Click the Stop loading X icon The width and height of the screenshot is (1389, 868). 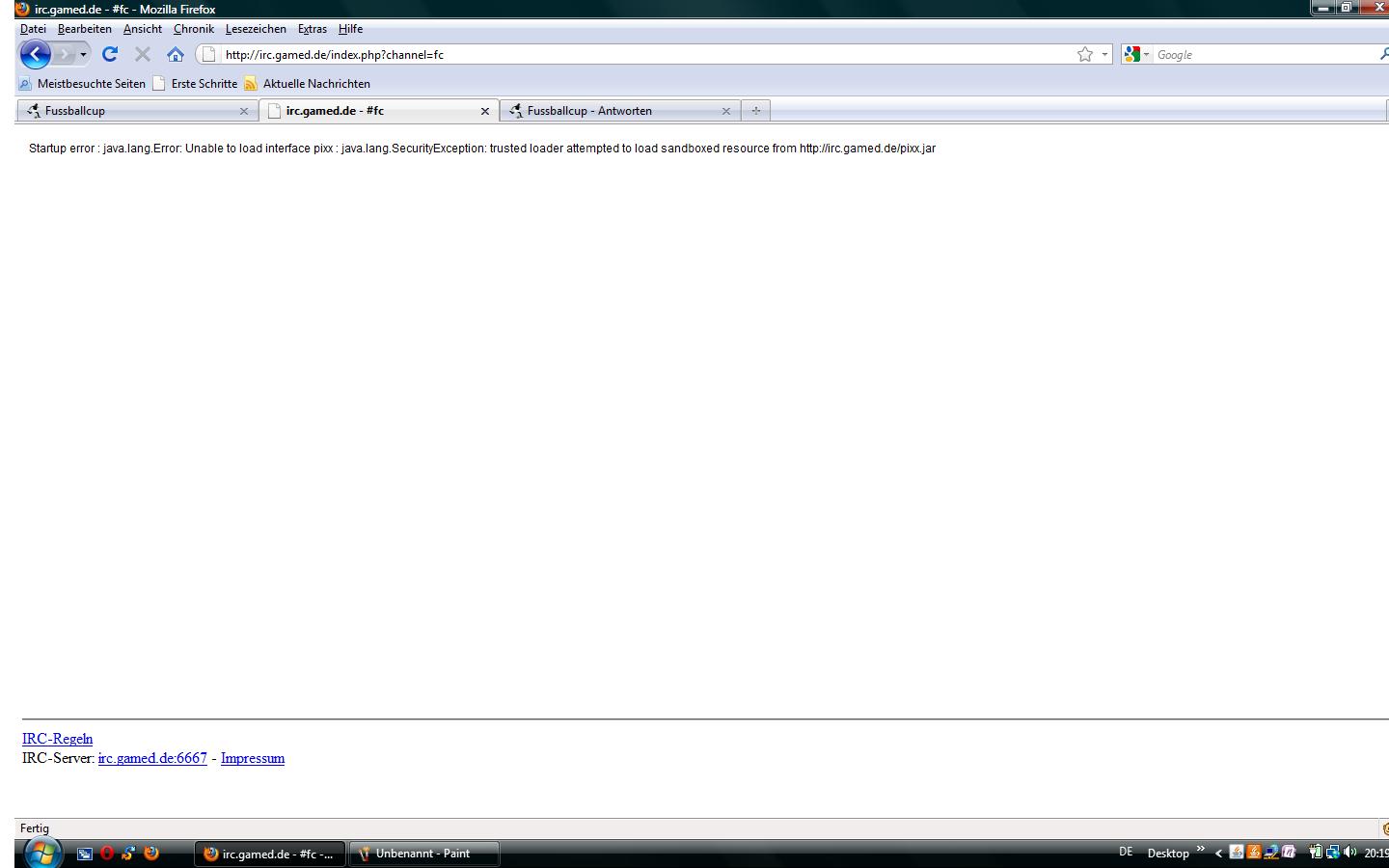tap(143, 54)
